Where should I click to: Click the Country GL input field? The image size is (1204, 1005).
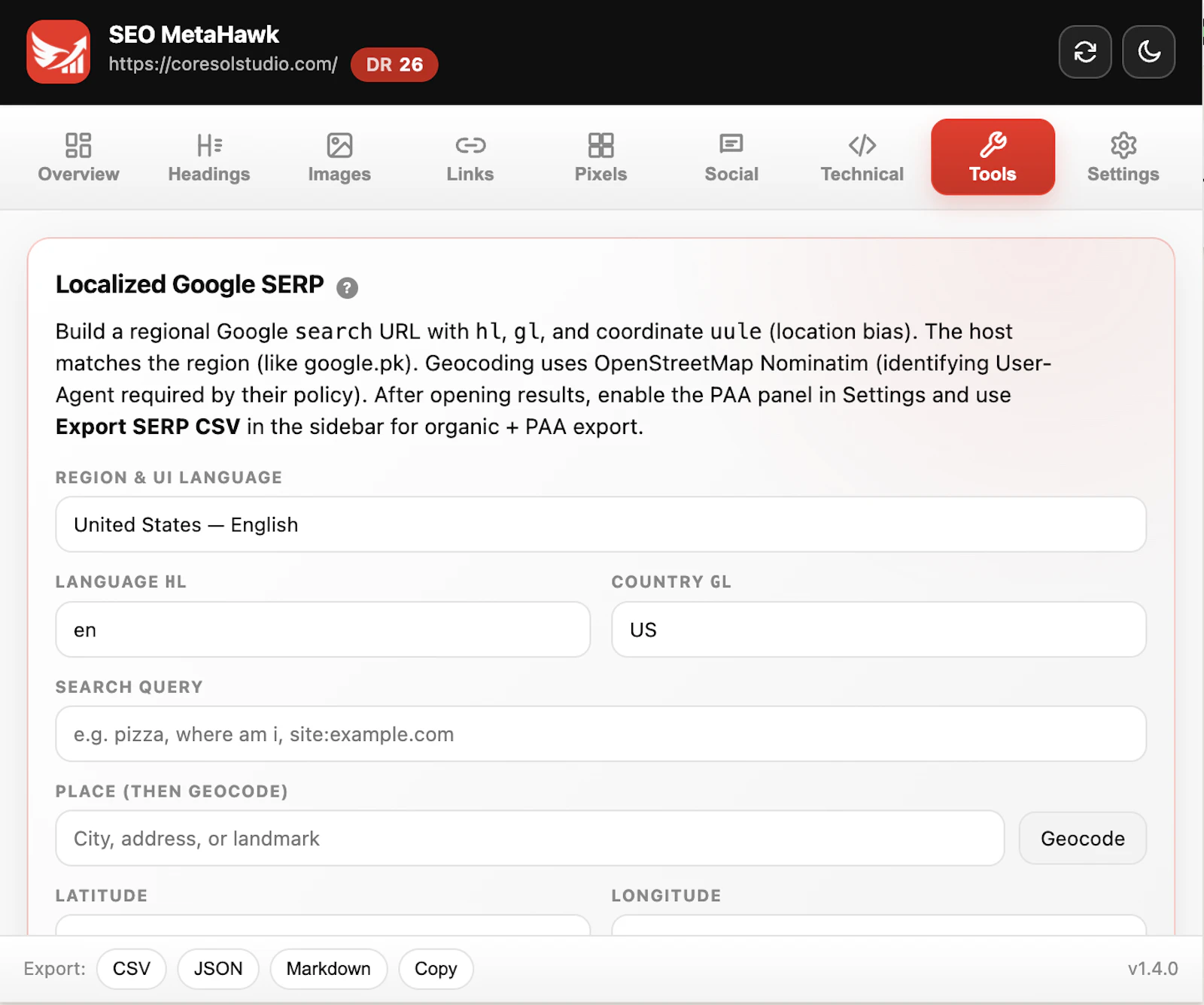(x=879, y=630)
